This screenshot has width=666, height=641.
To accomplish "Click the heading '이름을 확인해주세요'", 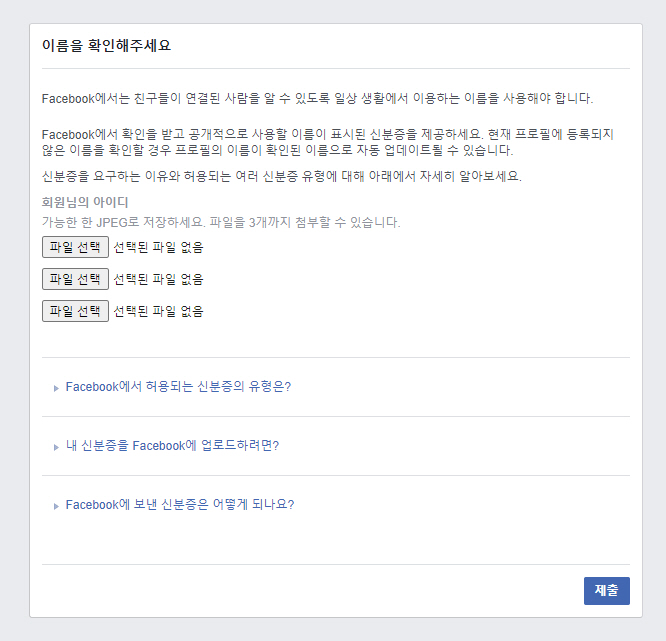I will (x=106, y=45).
